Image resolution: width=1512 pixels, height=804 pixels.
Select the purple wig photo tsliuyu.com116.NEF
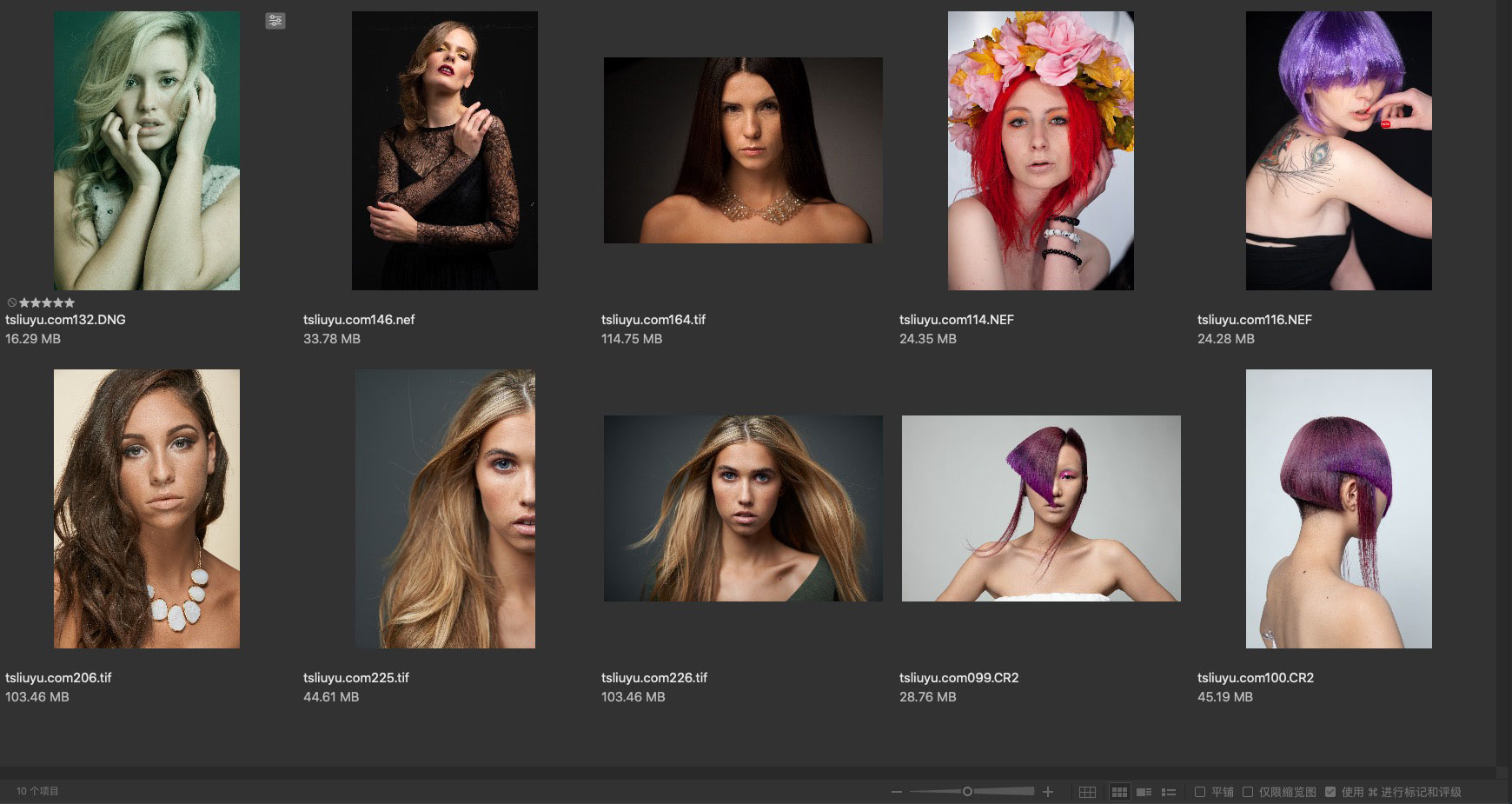pos(1338,150)
